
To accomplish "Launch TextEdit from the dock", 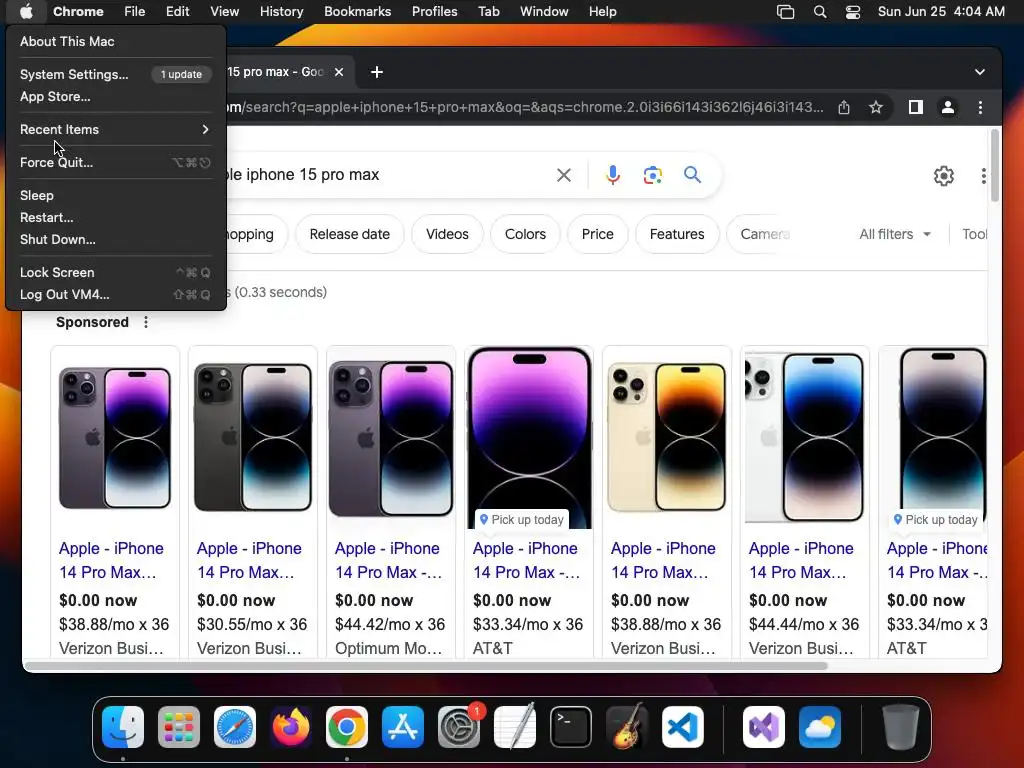I will coord(515,727).
